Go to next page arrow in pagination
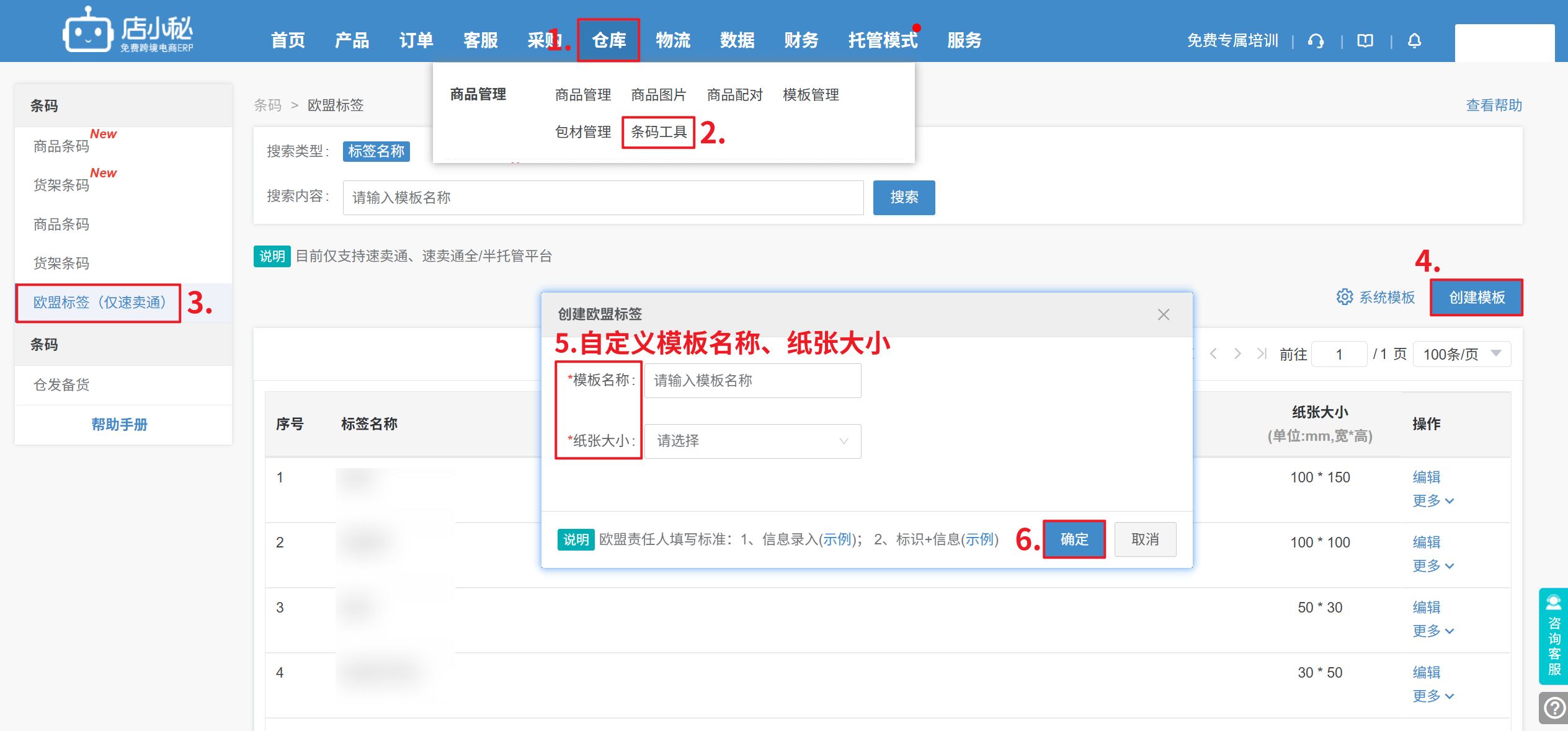 click(x=1237, y=354)
